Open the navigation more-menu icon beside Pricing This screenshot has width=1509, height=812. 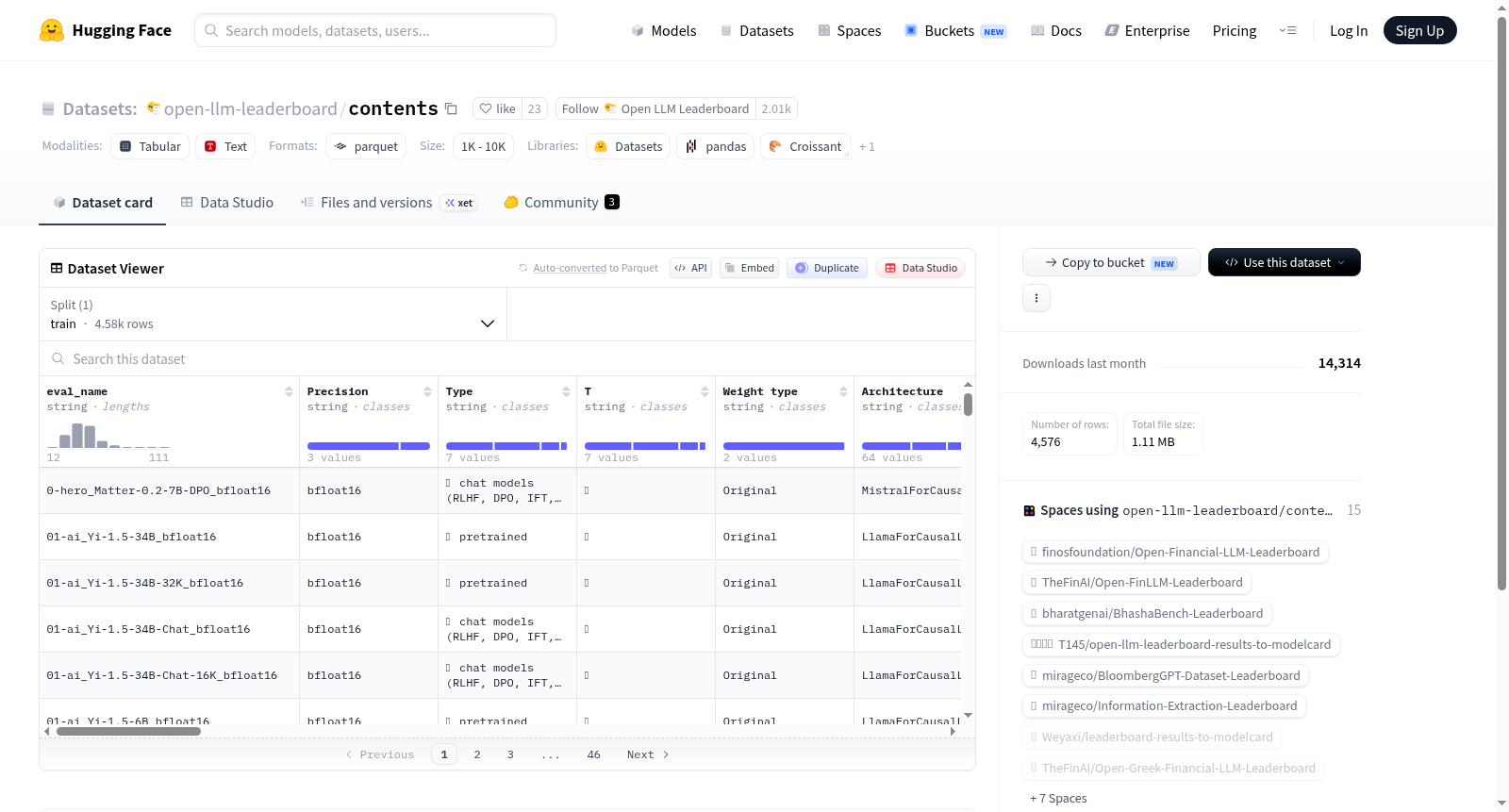(1287, 30)
